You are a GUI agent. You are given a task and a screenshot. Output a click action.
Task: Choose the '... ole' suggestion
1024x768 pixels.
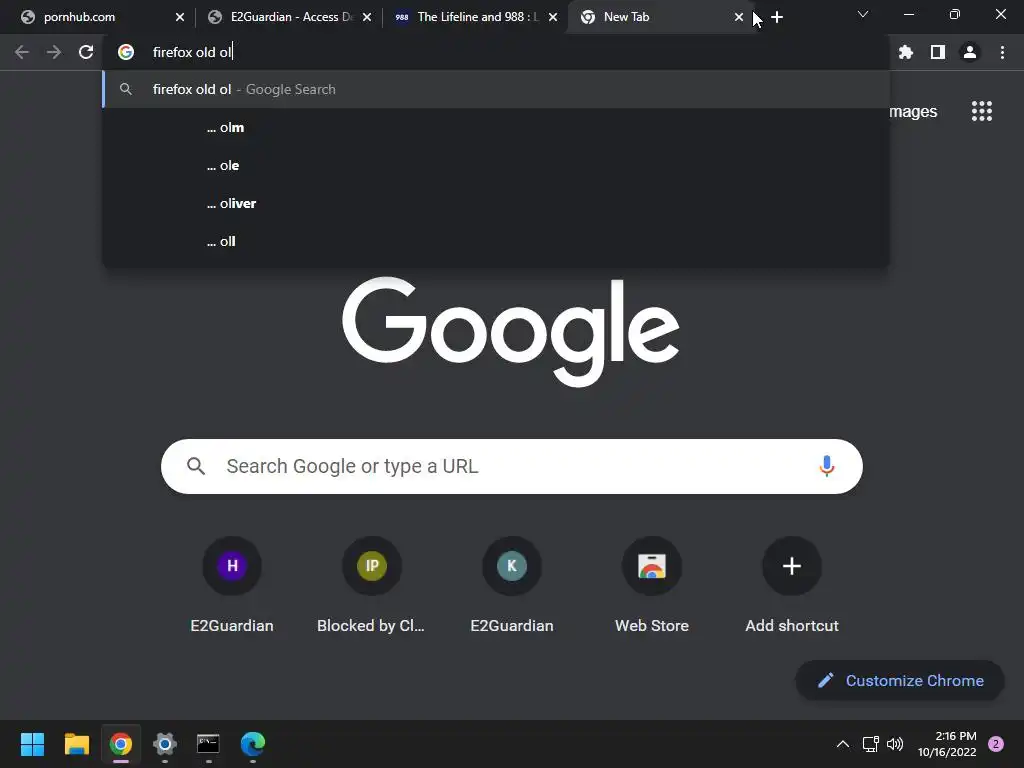496,165
